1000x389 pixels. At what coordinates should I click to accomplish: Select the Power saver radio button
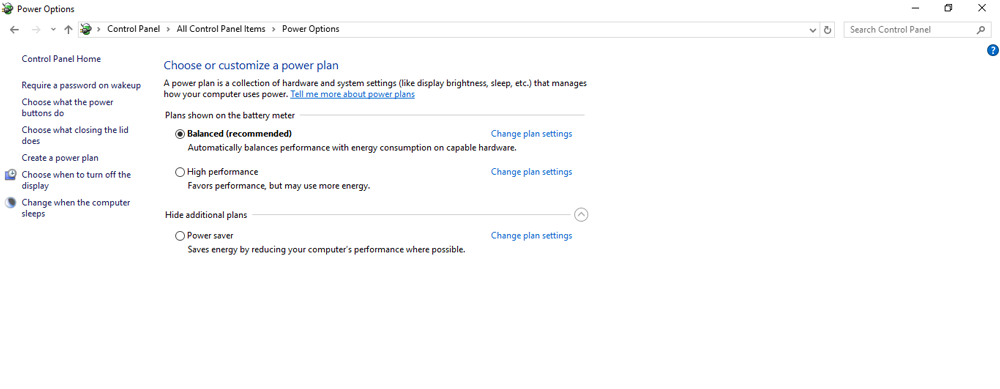pyautogui.click(x=180, y=236)
